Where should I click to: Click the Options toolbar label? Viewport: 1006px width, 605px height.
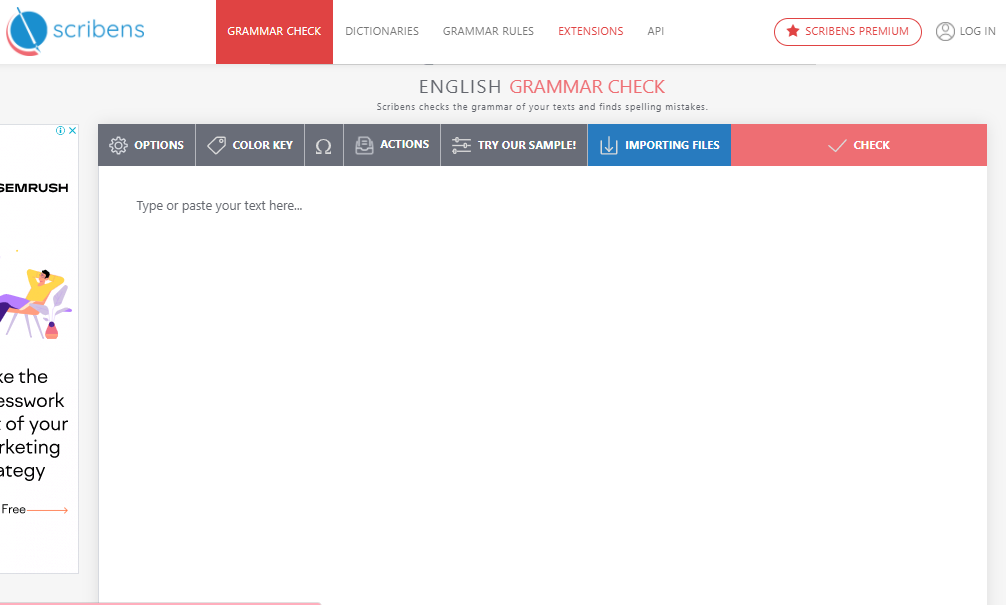(159, 145)
